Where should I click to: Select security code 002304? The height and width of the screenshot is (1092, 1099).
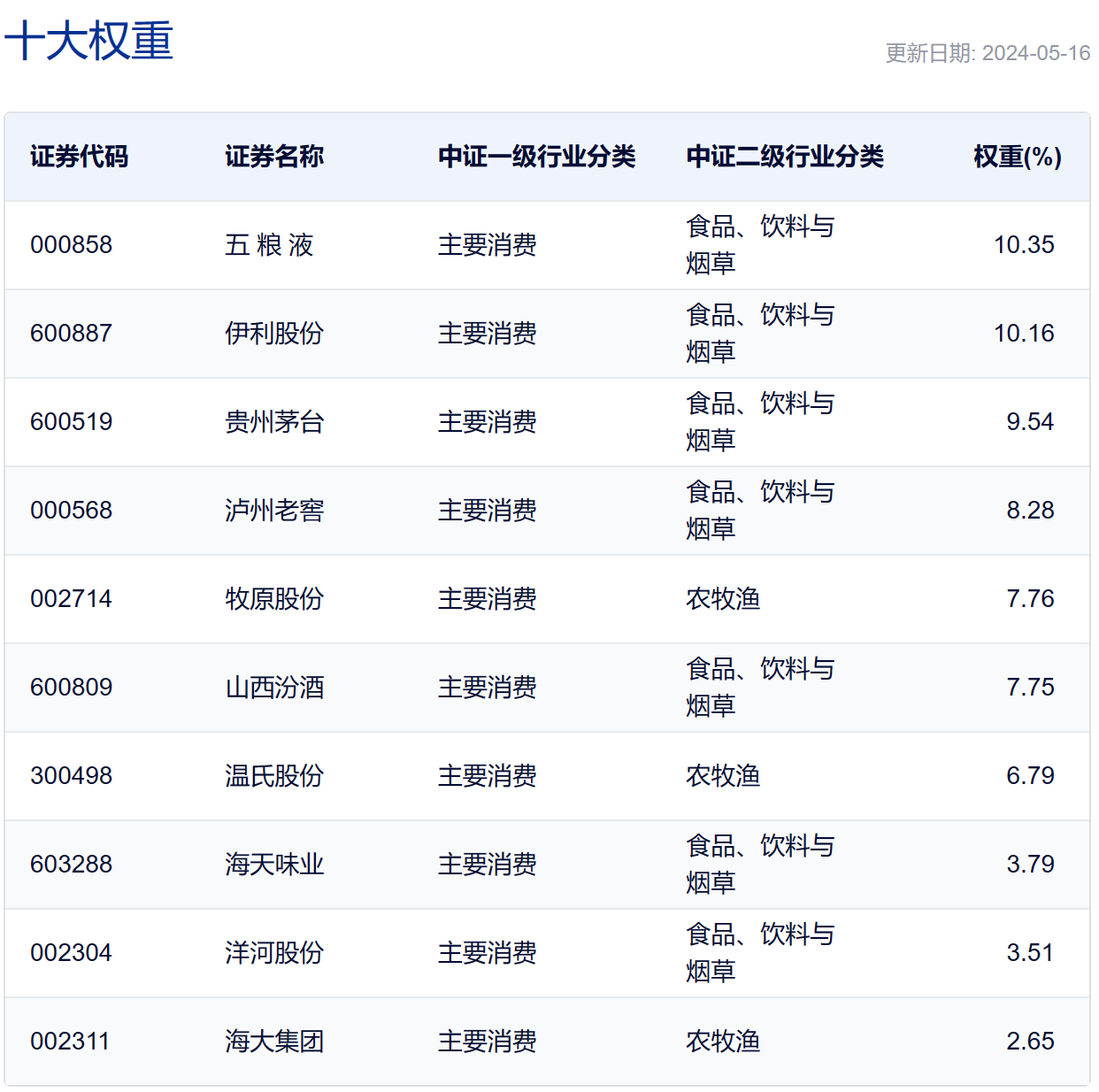(x=72, y=953)
